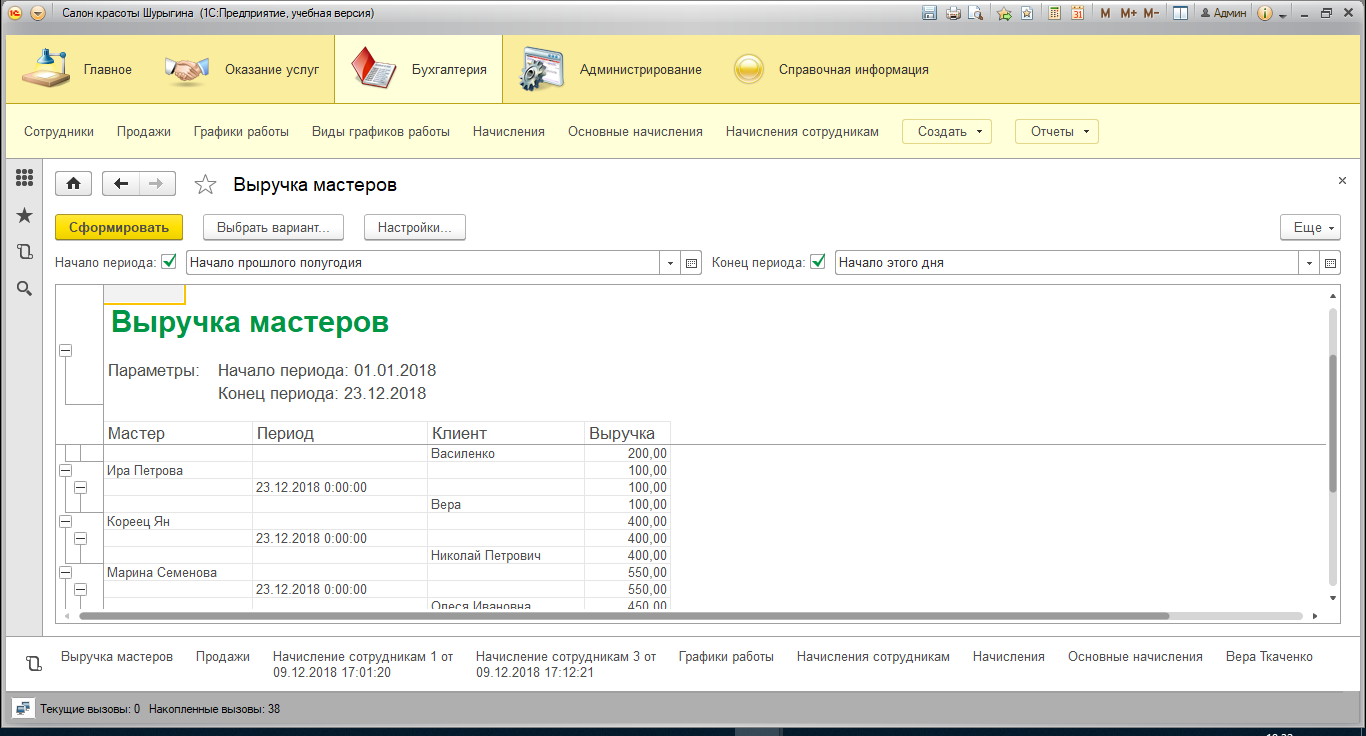Open the Конец периода dropdown arrow
The height and width of the screenshot is (736, 1366).
click(1310, 263)
